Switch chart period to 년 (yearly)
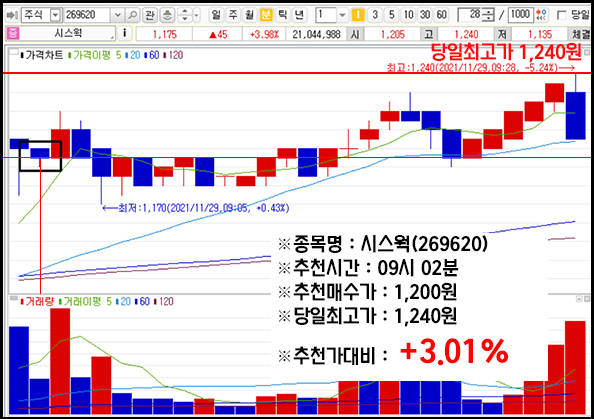Image resolution: width=594 pixels, height=419 pixels. (x=299, y=15)
